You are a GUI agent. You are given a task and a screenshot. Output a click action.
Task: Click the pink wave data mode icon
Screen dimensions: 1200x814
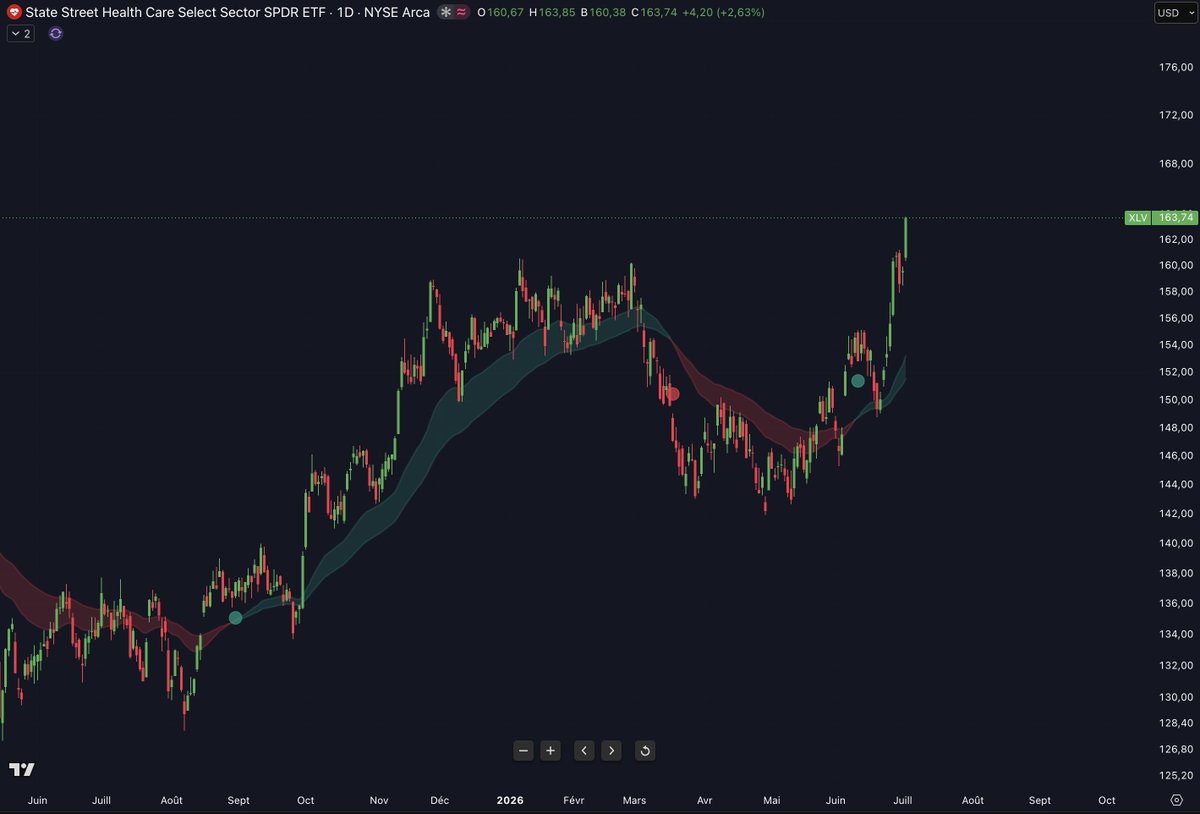coord(462,12)
